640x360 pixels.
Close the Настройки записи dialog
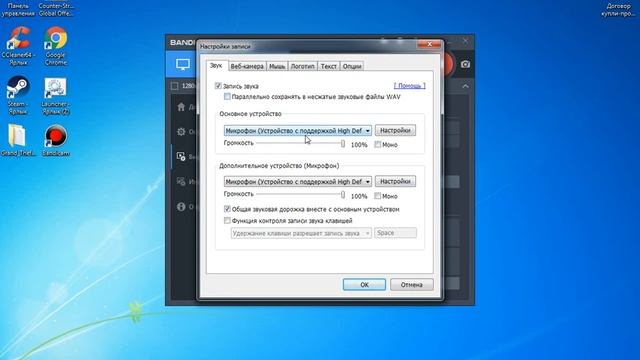coord(429,44)
